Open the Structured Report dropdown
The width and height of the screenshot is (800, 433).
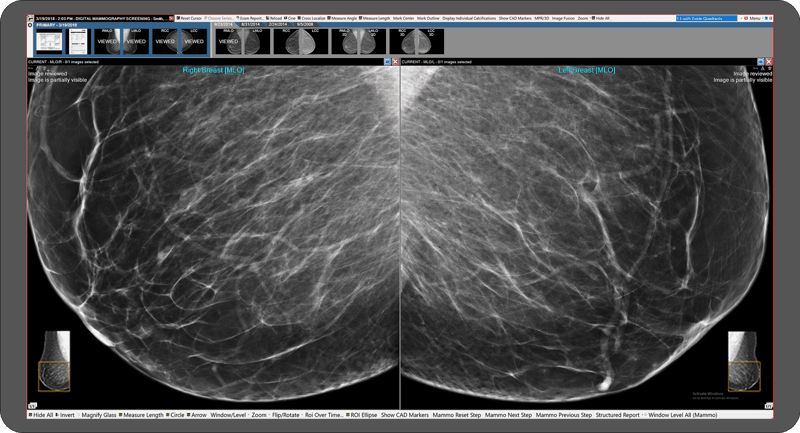(x=619, y=415)
